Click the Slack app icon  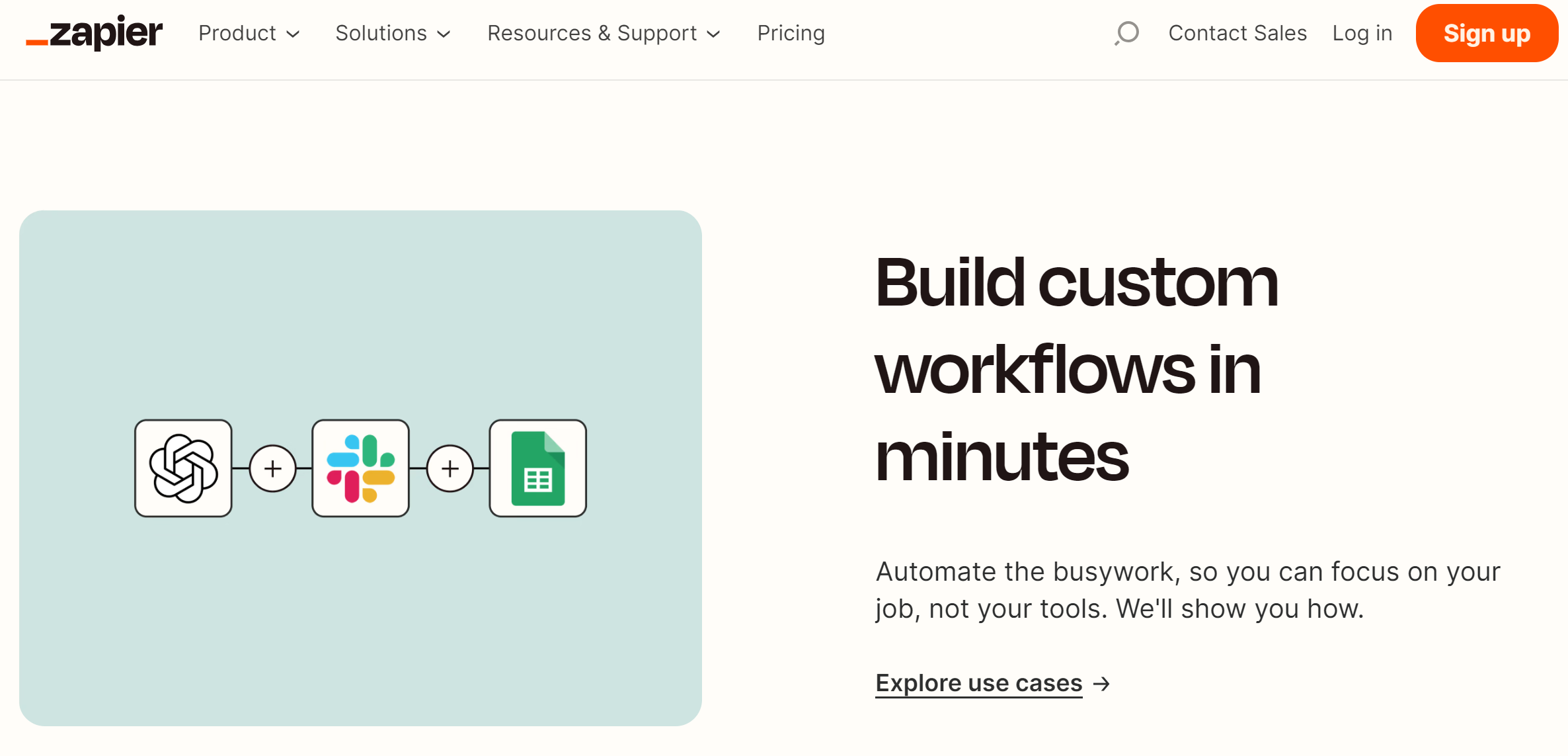point(360,468)
